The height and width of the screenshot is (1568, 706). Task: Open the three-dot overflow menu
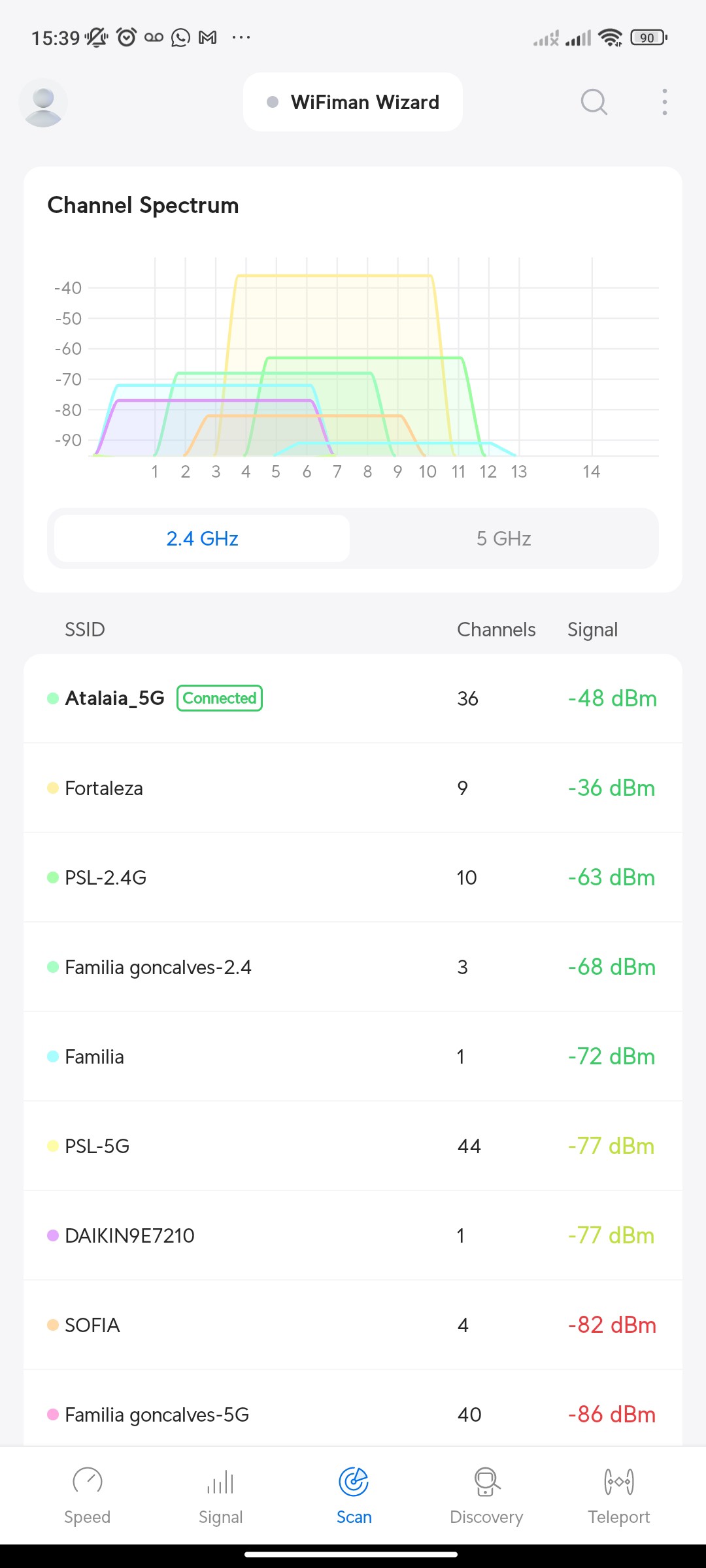pyautogui.click(x=664, y=102)
